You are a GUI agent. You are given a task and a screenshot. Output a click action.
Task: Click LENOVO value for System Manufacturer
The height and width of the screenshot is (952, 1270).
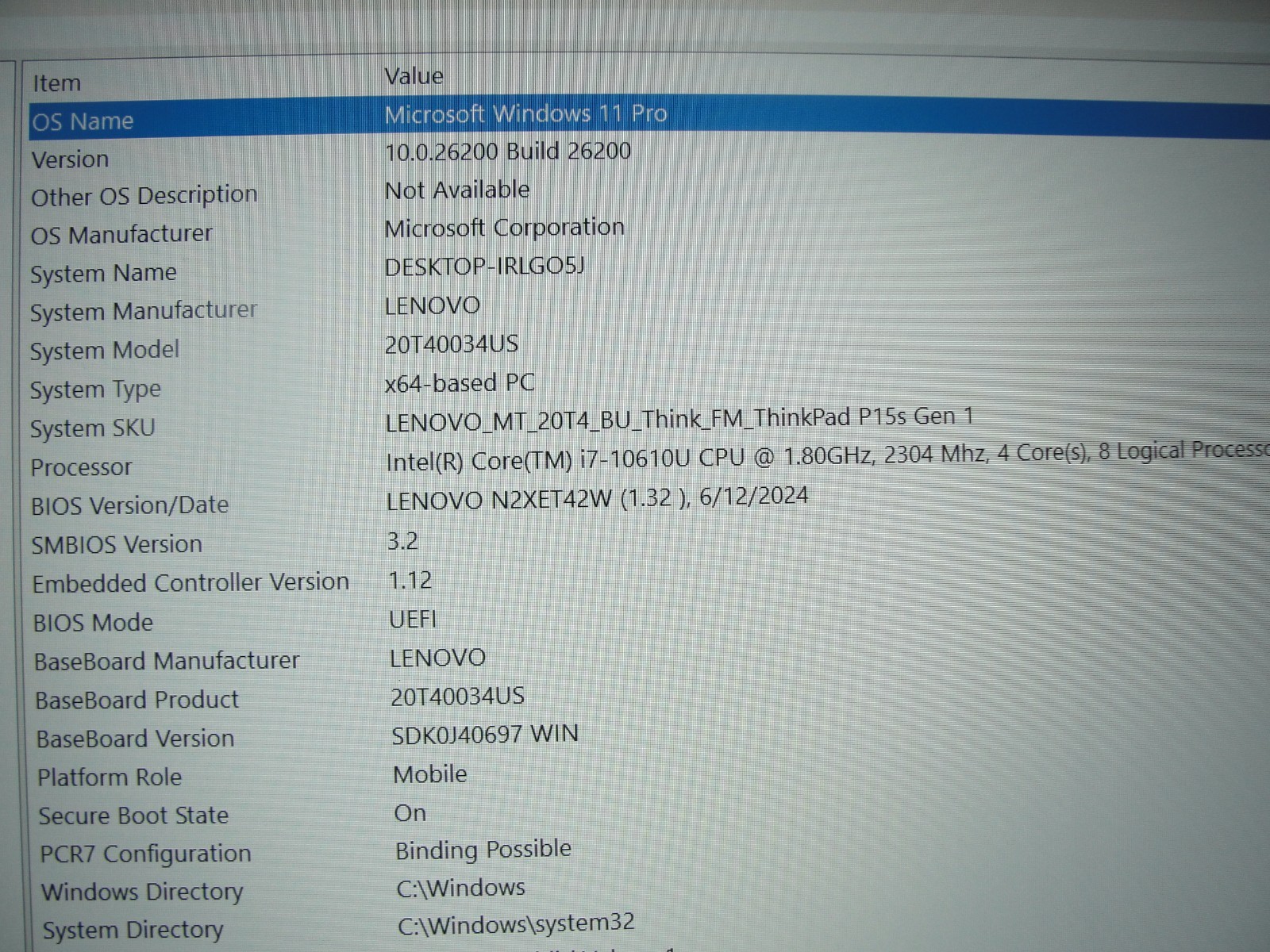pyautogui.click(x=433, y=305)
